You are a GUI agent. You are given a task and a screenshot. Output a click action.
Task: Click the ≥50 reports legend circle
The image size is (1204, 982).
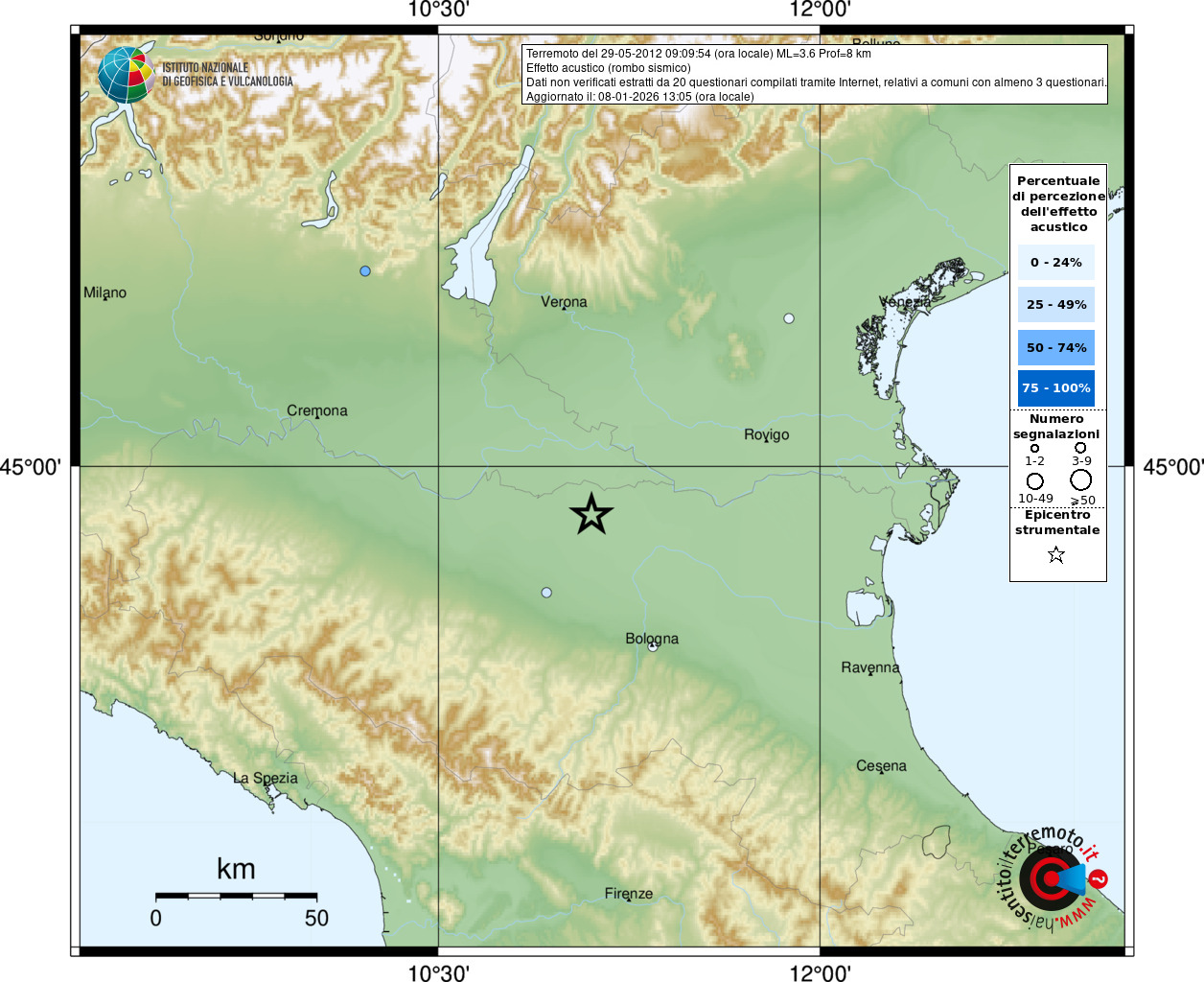[x=1081, y=479]
